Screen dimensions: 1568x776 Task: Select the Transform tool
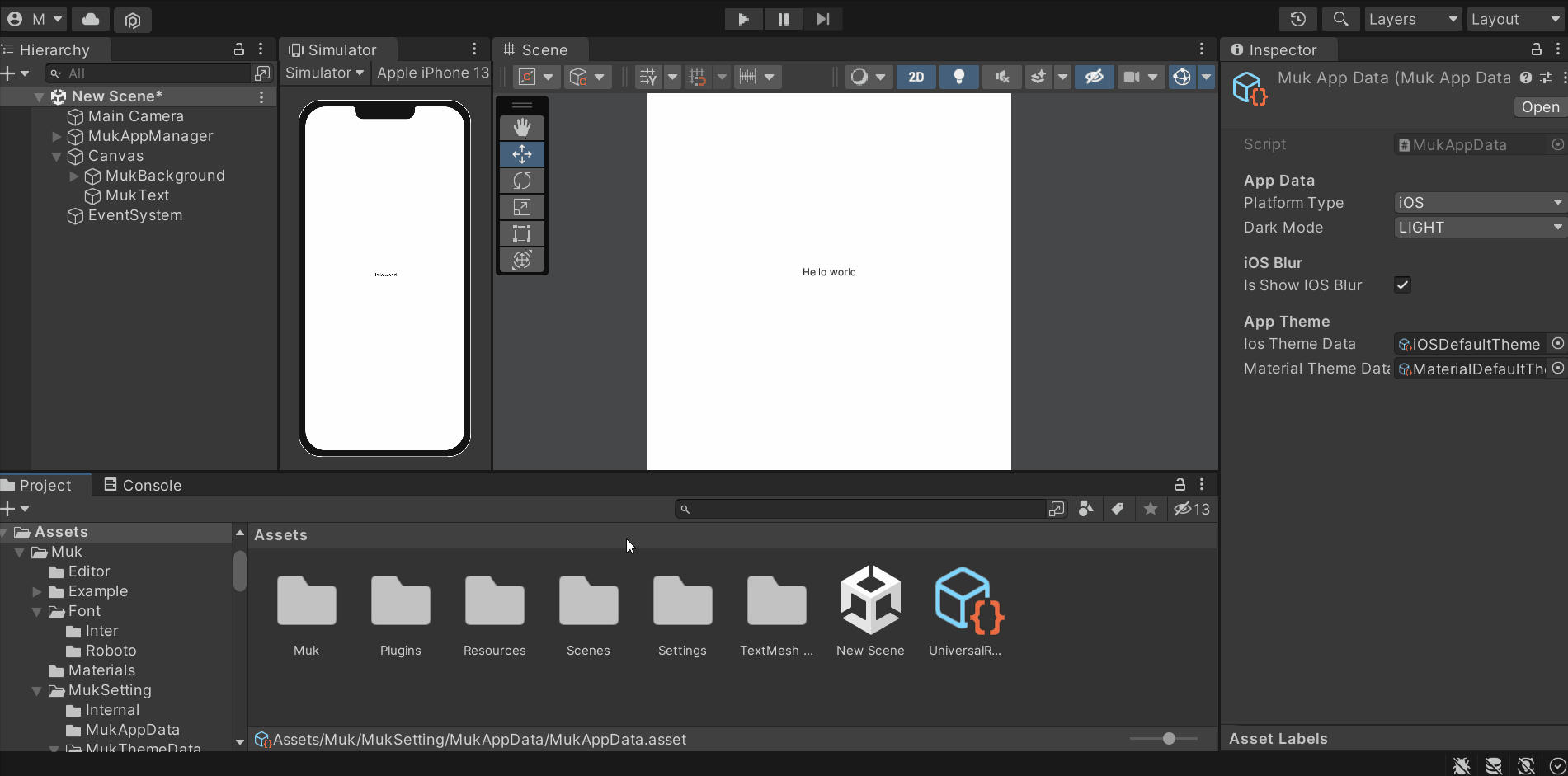click(x=522, y=260)
